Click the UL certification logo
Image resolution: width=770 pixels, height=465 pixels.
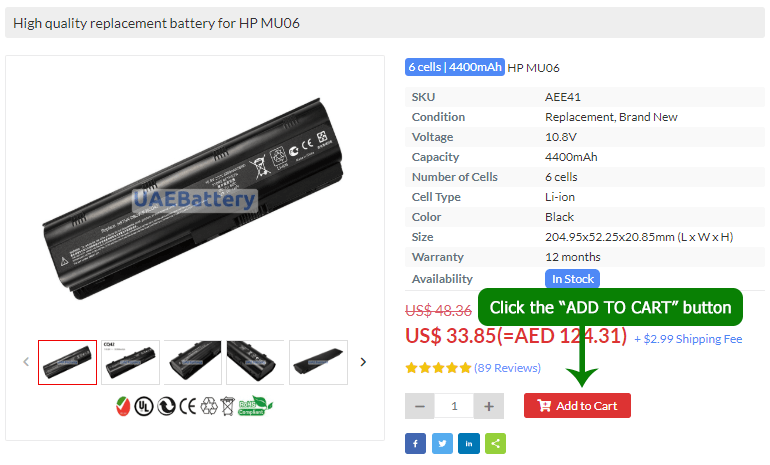click(144, 407)
